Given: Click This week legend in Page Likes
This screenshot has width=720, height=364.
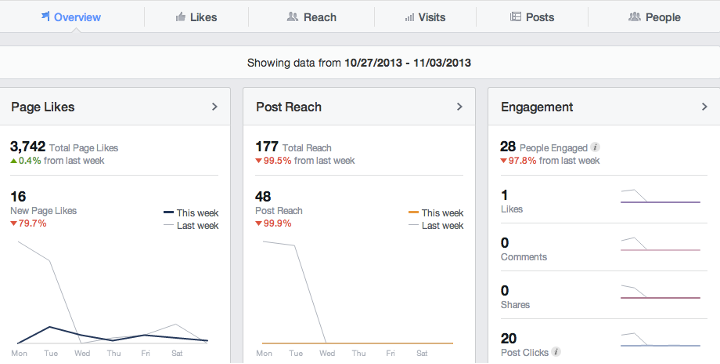Looking at the screenshot, I should click(191, 213).
